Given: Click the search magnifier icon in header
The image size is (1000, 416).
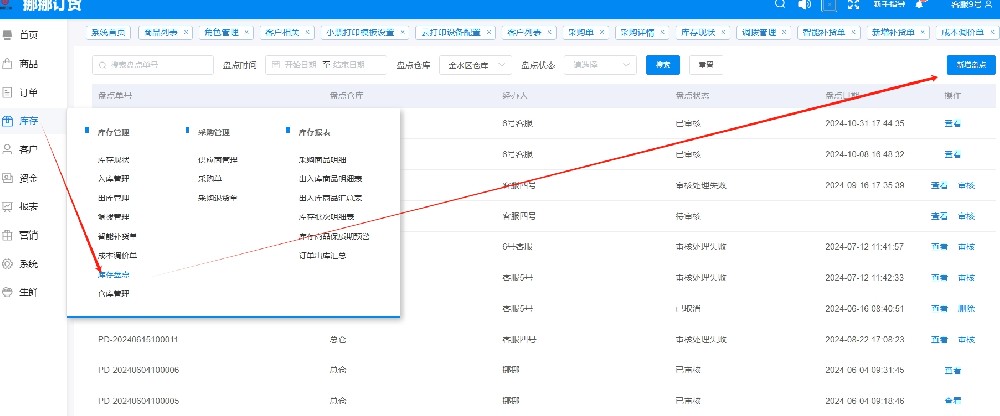Looking at the screenshot, I should (780, 5).
